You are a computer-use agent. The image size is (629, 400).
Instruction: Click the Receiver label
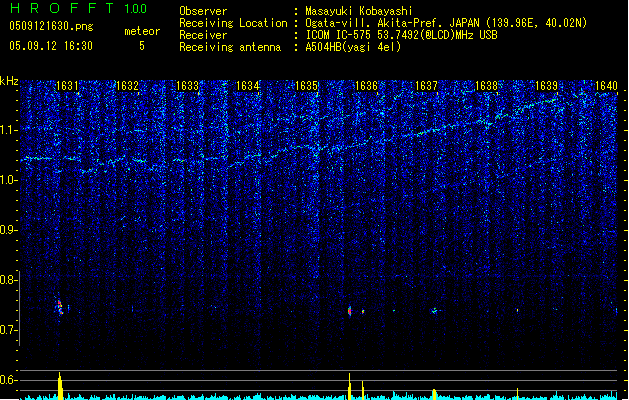[203, 35]
